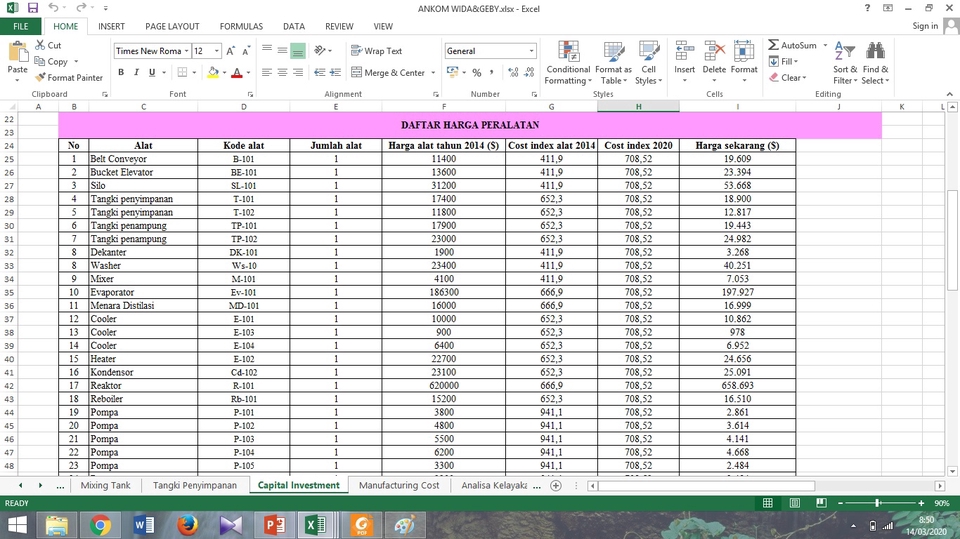The height and width of the screenshot is (539, 960).
Task: Toggle Underline formatting
Action: pyautogui.click(x=151, y=72)
